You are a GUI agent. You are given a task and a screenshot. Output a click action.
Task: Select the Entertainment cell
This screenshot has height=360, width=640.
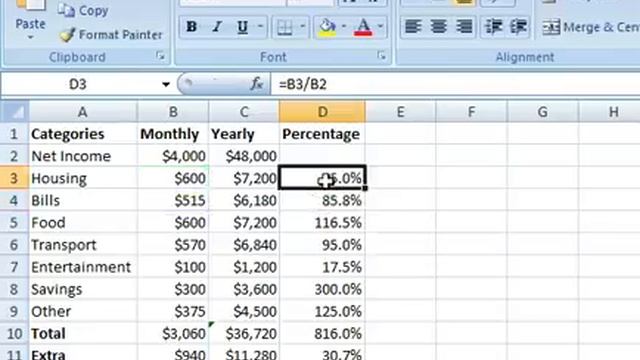tap(83, 267)
